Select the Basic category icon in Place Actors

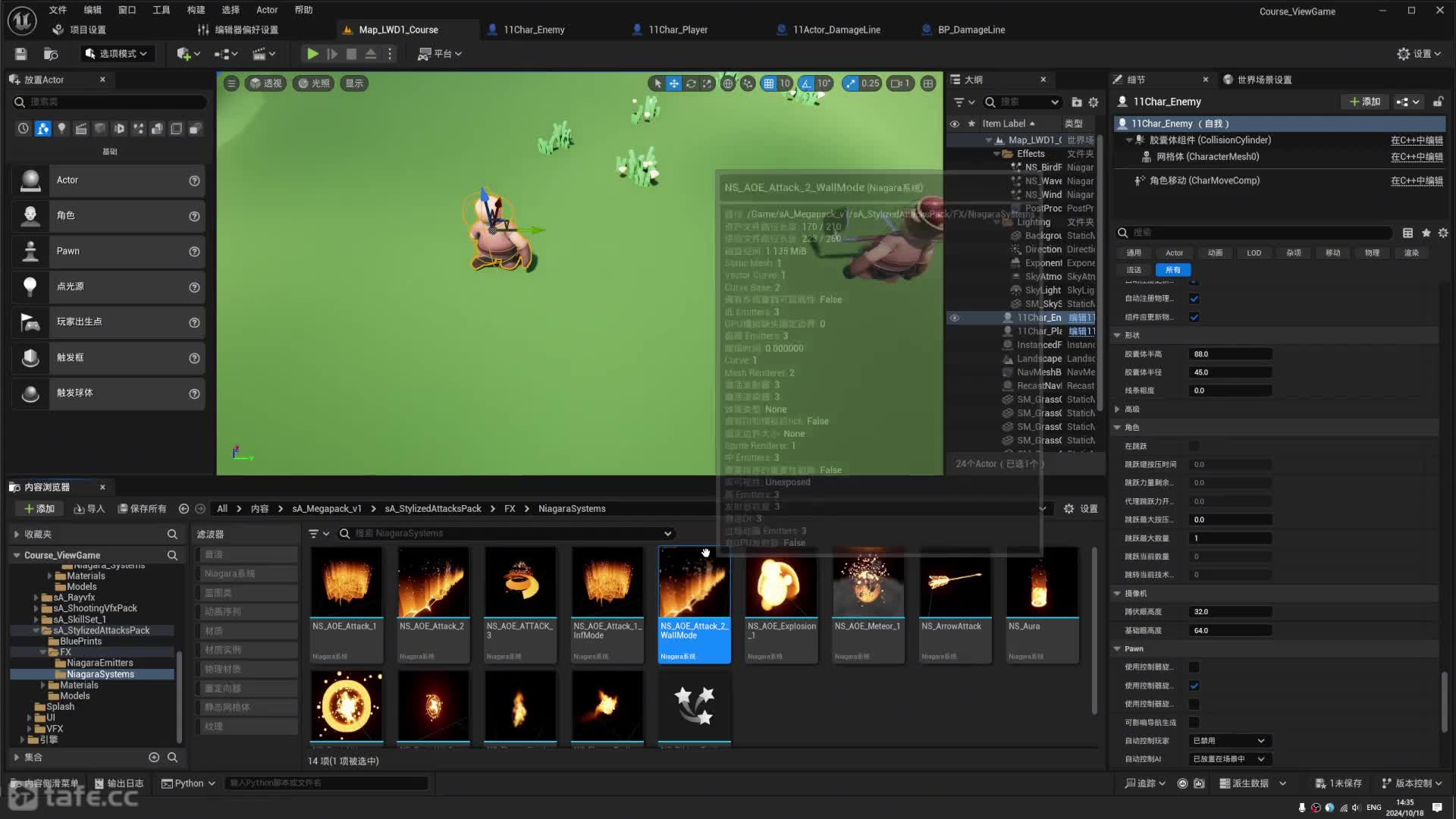pyautogui.click(x=42, y=129)
